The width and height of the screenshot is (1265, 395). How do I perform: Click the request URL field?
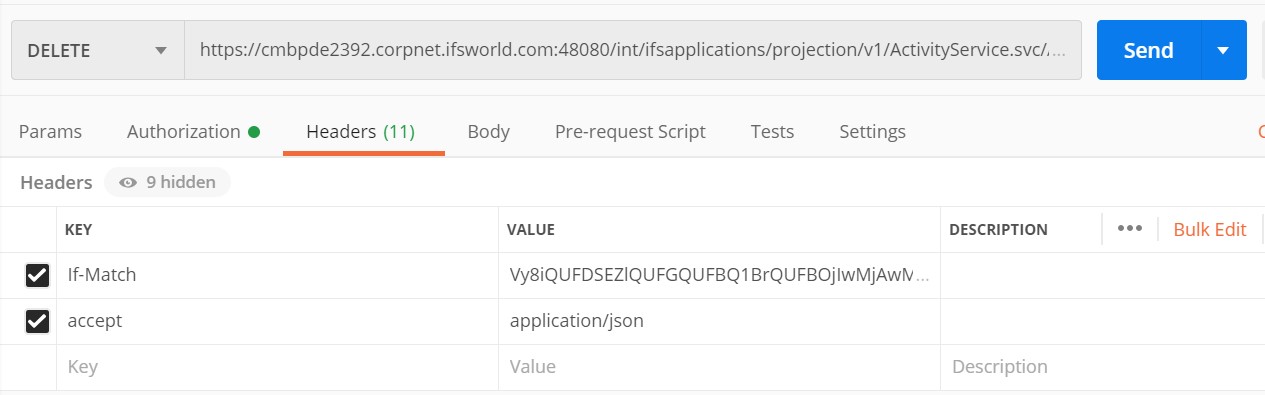(x=632, y=50)
